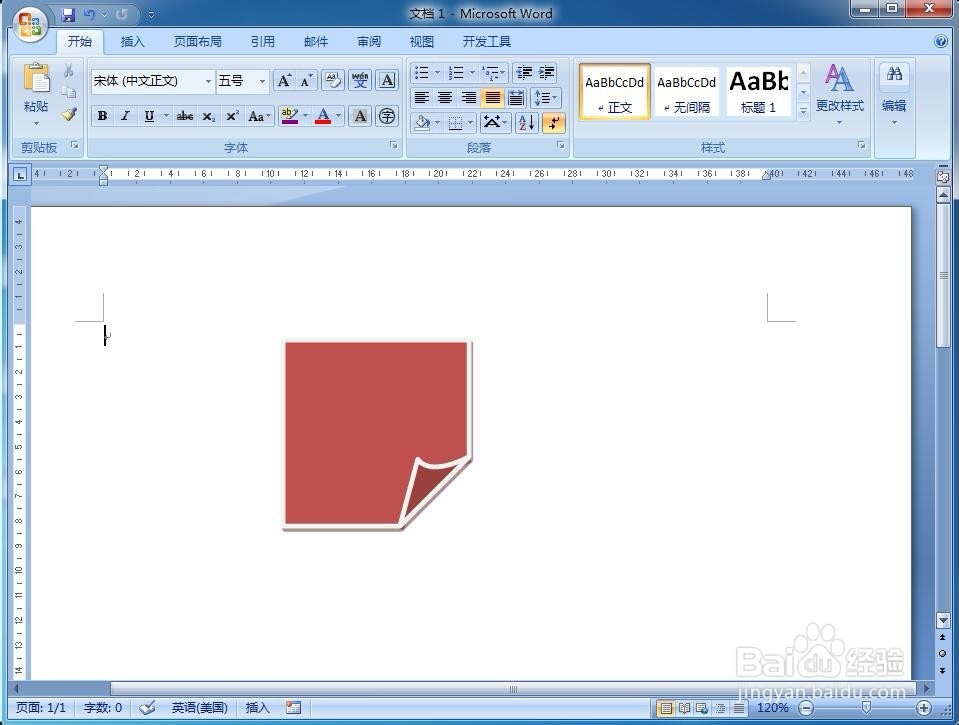Open font name dropdown 宋体
This screenshot has width=959, height=725.
coord(208,81)
